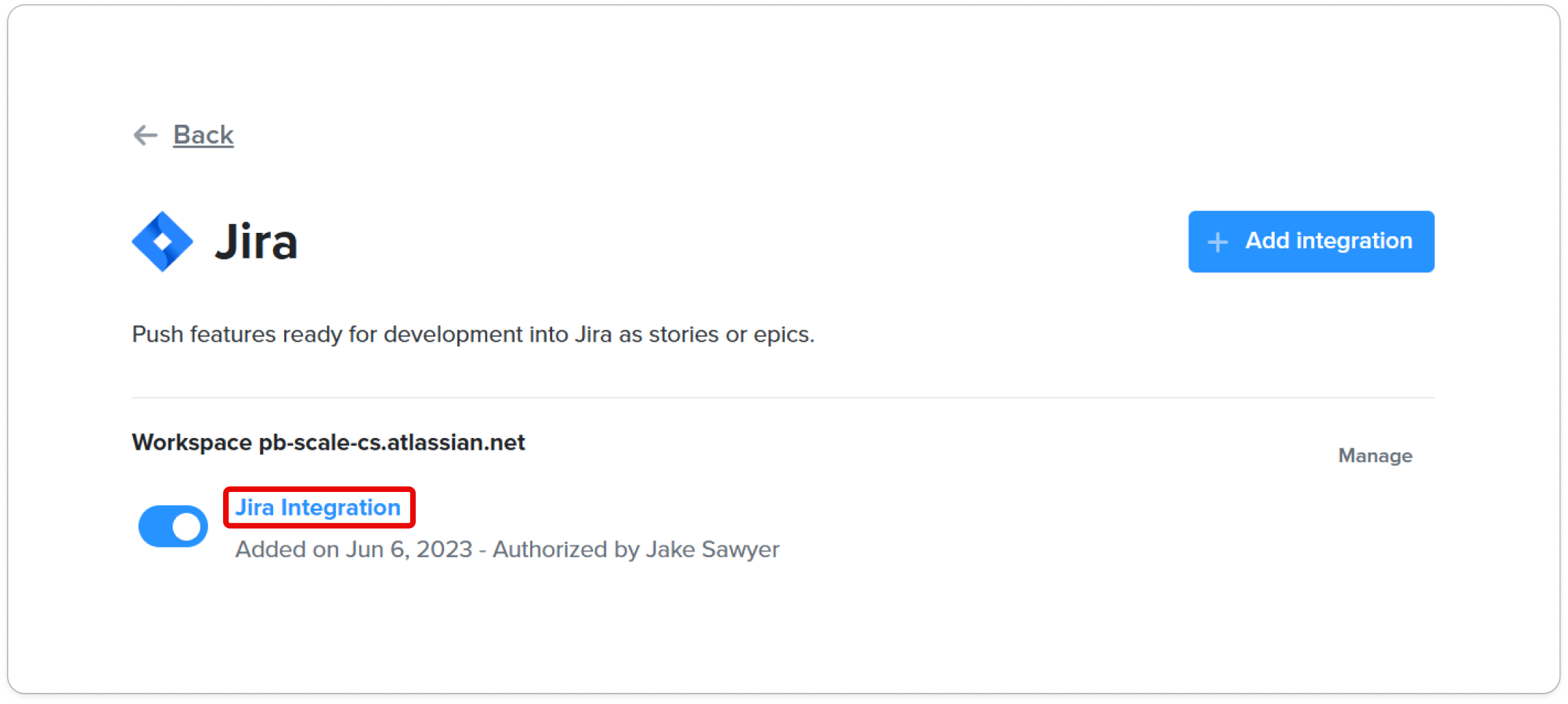Viewport: 1568px width, 704px height.
Task: Click the plus icon in Add integration
Action: (x=1217, y=242)
